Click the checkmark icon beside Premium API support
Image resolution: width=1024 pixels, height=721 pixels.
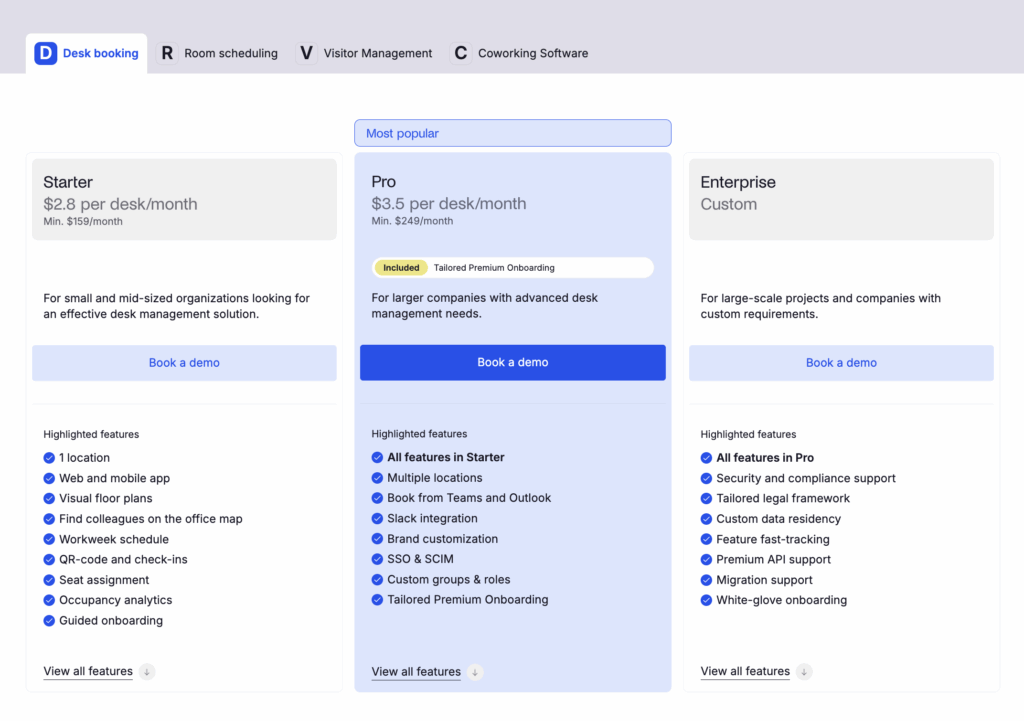click(x=706, y=560)
